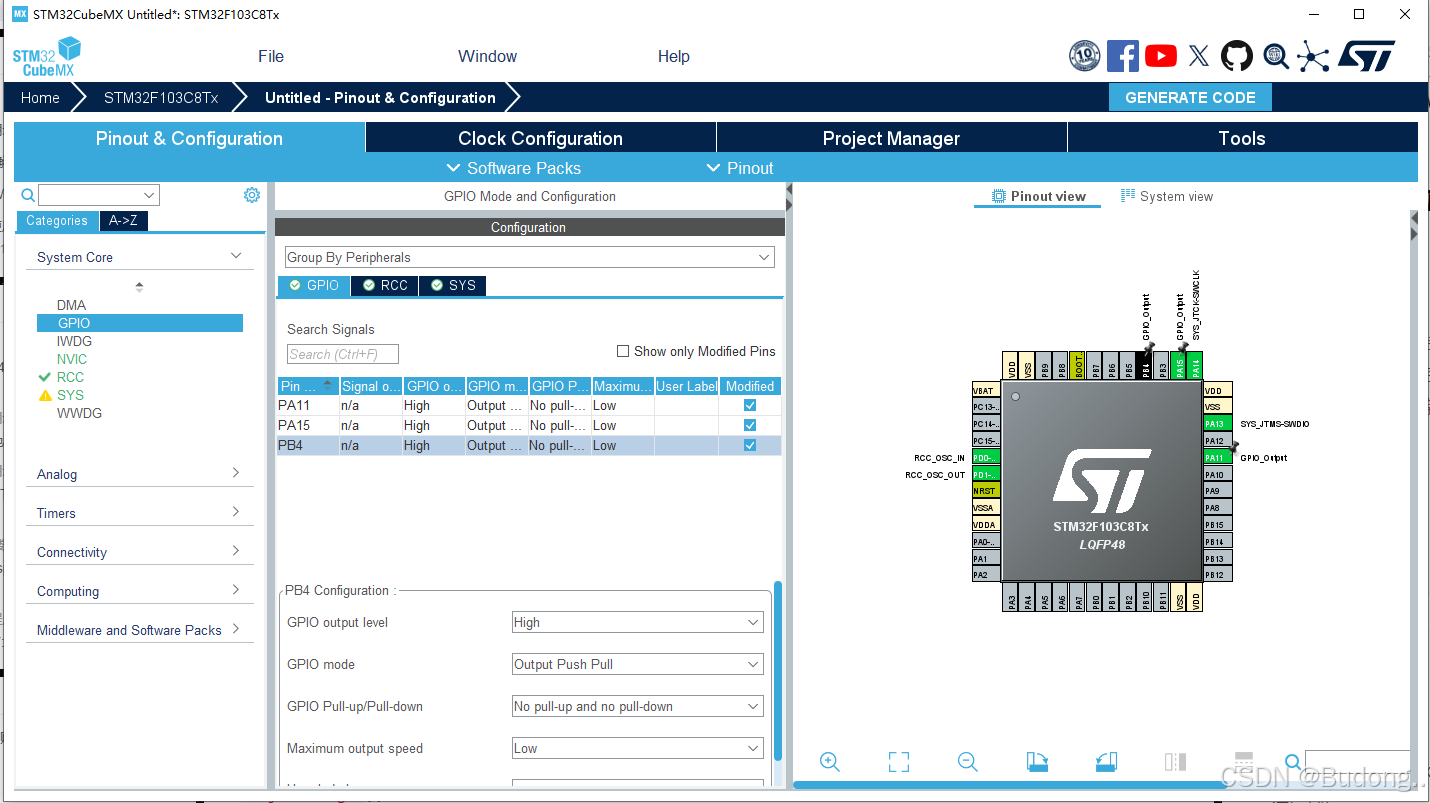Zoom in on the pinout view

click(x=829, y=762)
